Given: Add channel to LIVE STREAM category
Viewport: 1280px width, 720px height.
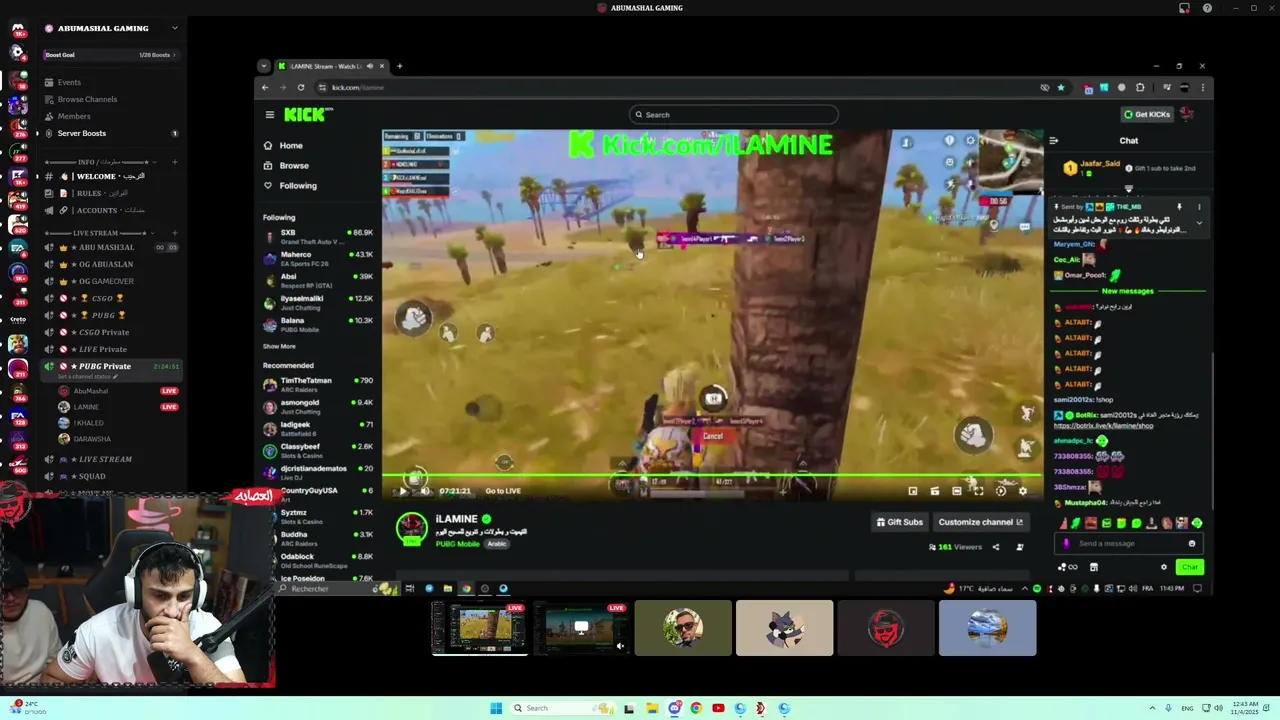Looking at the screenshot, I should pyautogui.click(x=174, y=233).
